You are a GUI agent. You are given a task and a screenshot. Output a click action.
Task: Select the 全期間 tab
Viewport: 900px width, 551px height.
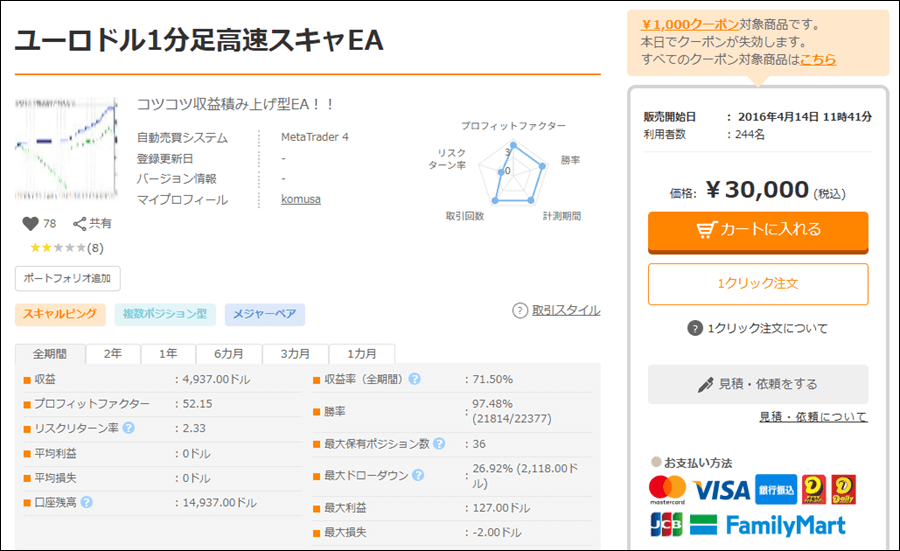(x=50, y=354)
